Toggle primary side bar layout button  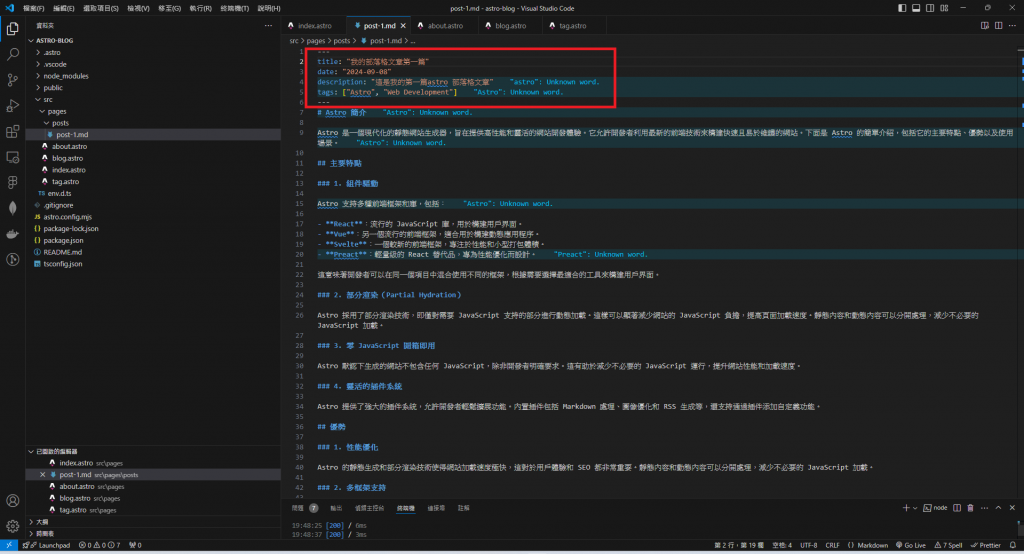pos(902,8)
